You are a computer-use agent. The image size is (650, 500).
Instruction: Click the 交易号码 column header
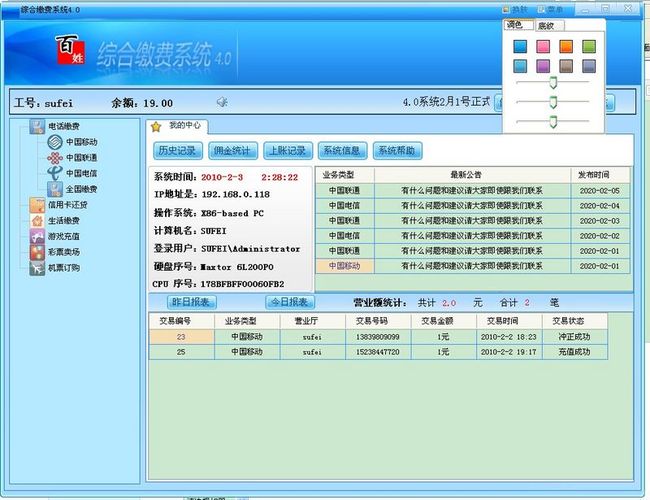pos(378,321)
